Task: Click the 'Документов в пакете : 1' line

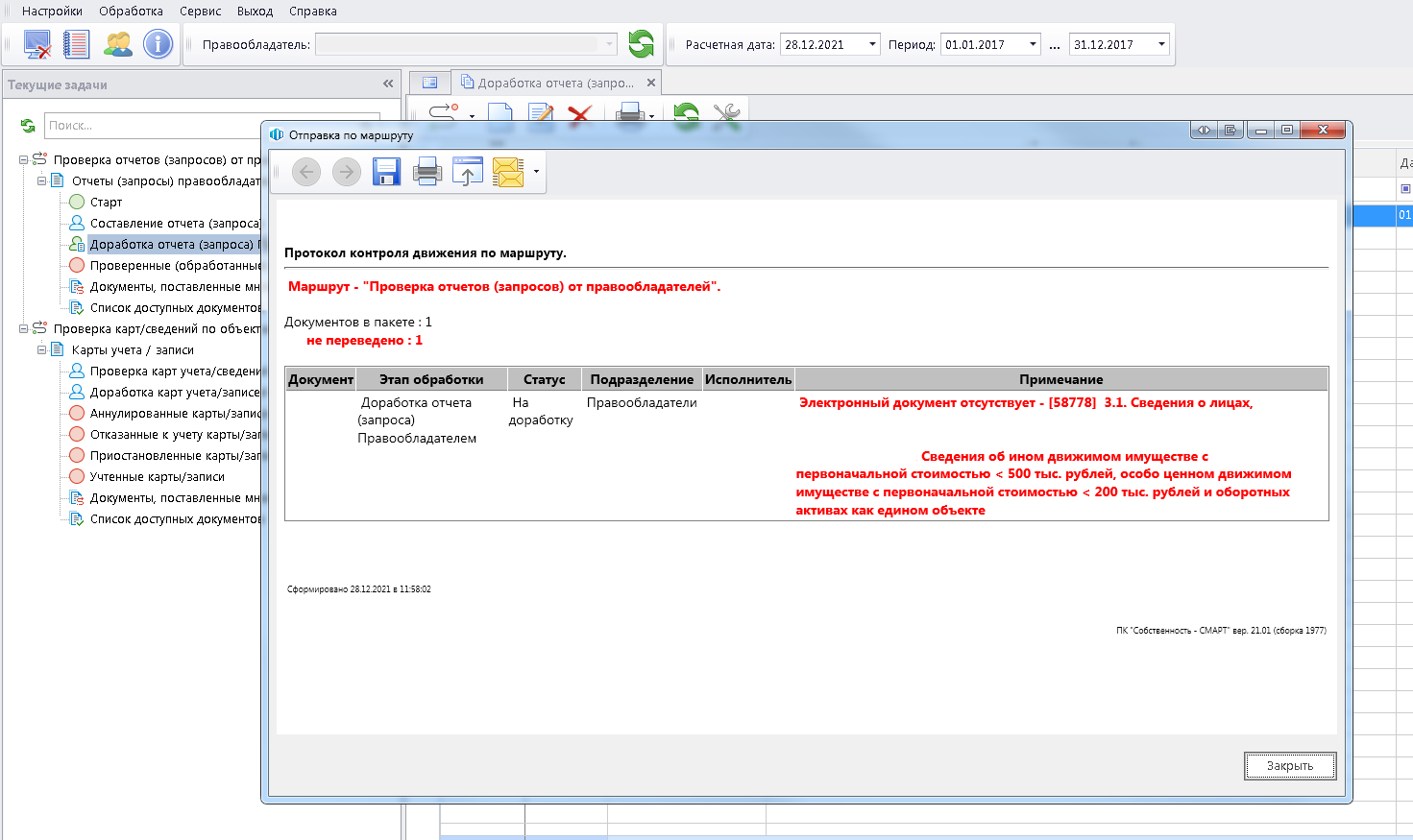Action: click(x=358, y=323)
